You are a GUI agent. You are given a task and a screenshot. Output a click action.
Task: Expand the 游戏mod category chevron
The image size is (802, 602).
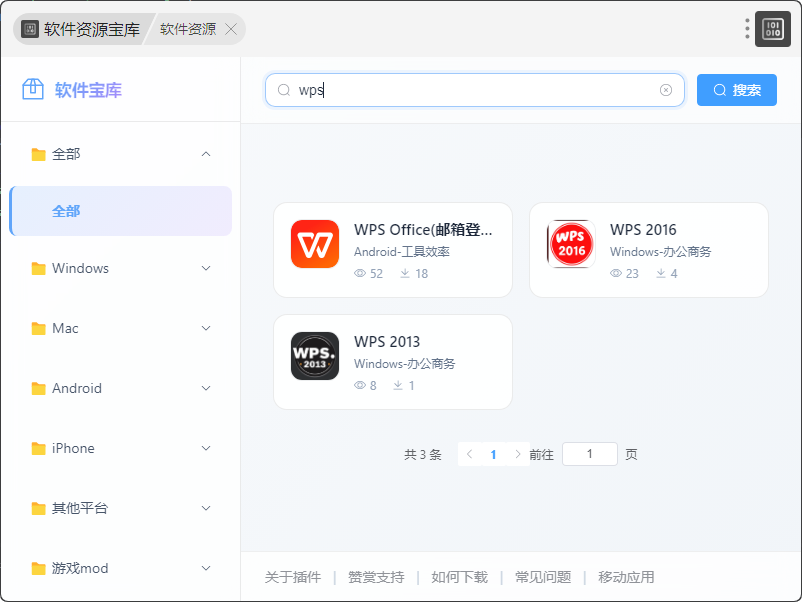coord(206,568)
